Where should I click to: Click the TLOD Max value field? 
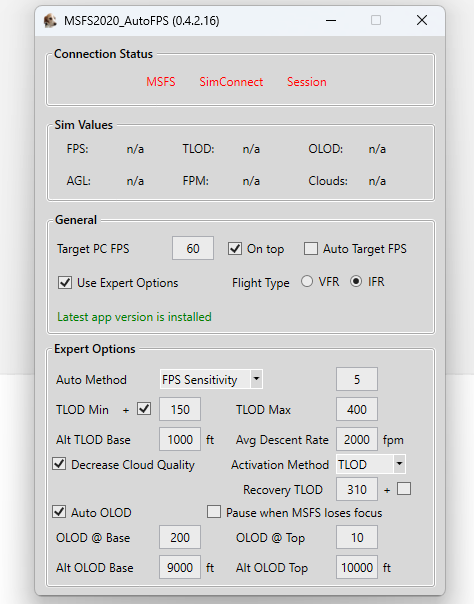(x=357, y=409)
